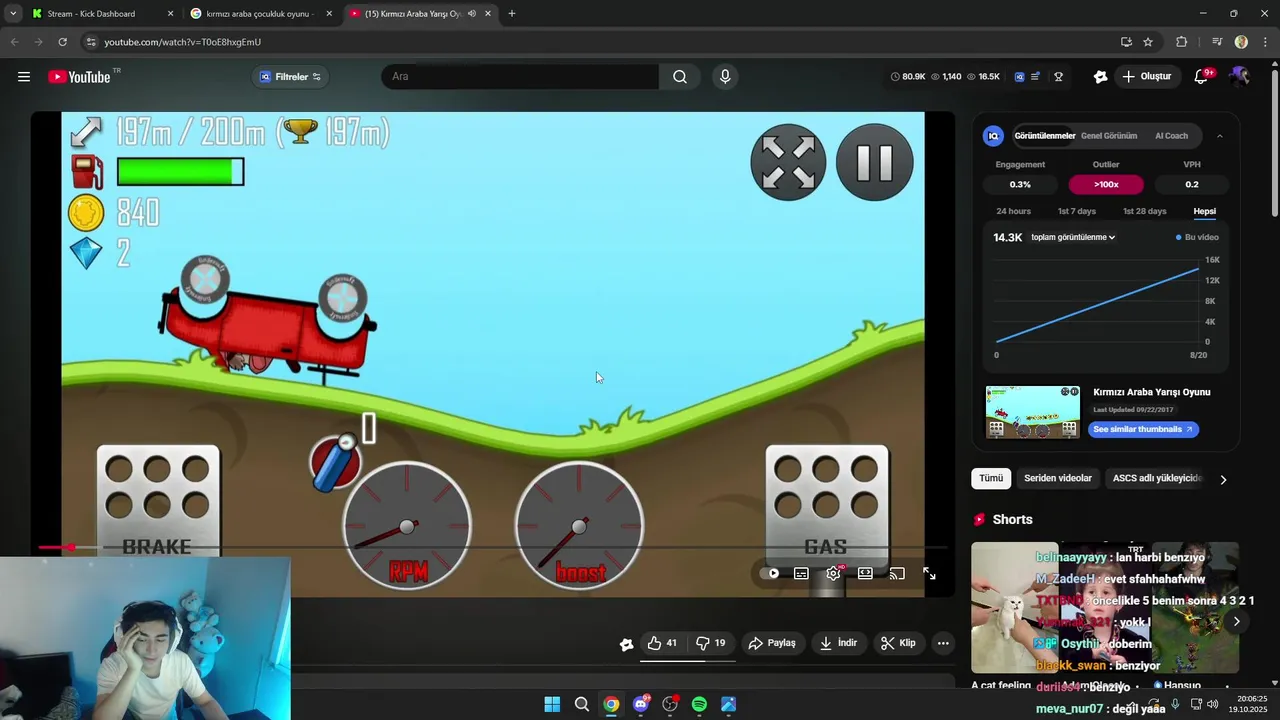Open the toplam görüntülenme dropdown
The image size is (1280, 720).
1073,237
